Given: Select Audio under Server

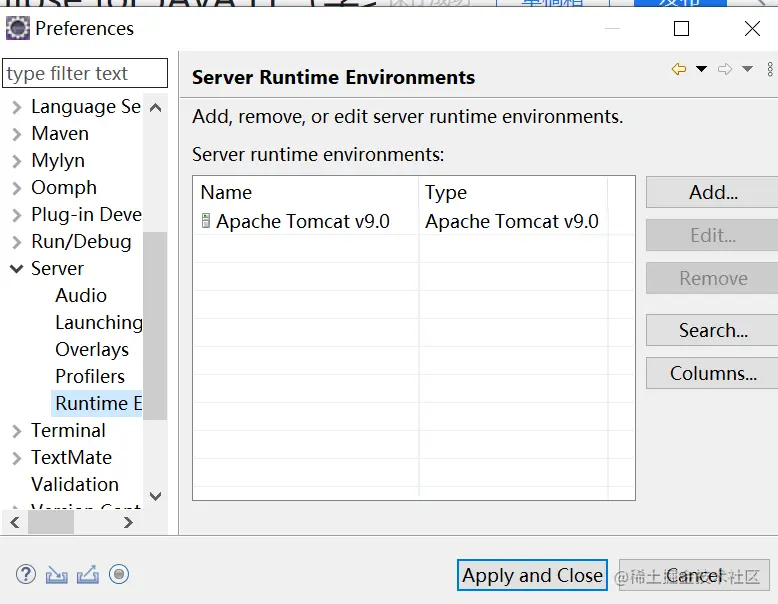Looking at the screenshot, I should [x=81, y=295].
